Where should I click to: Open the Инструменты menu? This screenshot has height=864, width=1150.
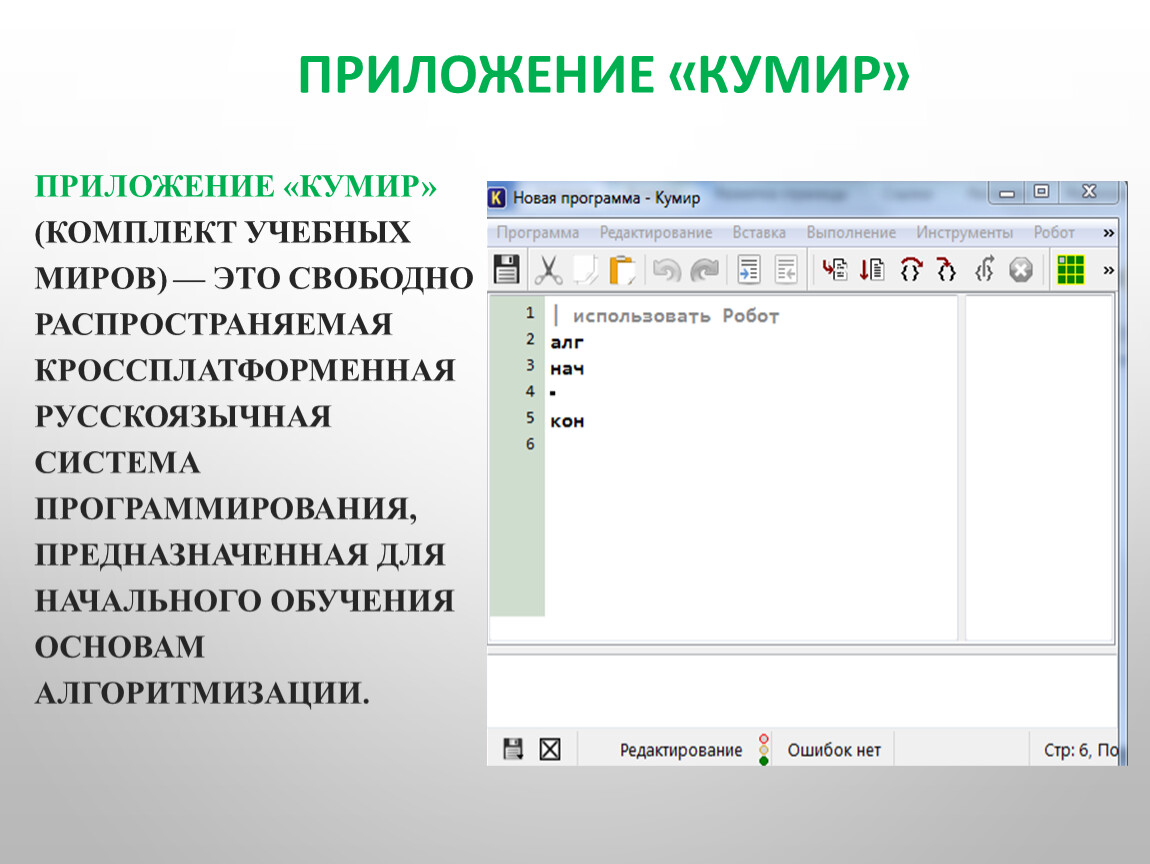[x=964, y=233]
